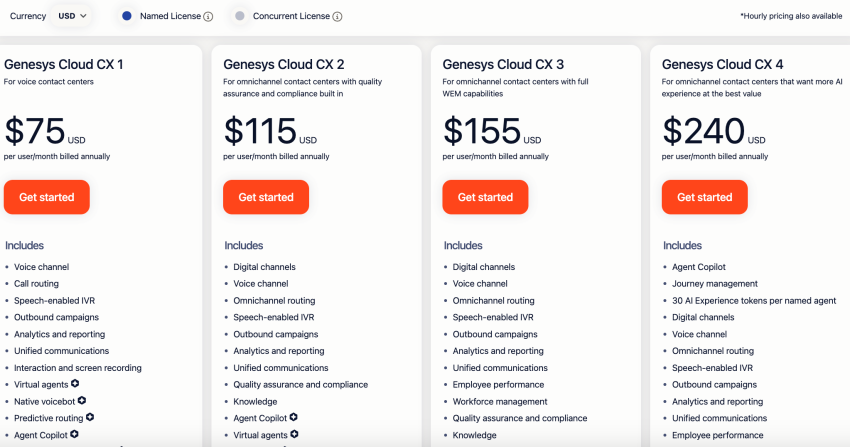Get started with Genesys Cloud CX 3
This screenshot has width=850, height=447.
pyautogui.click(x=485, y=197)
